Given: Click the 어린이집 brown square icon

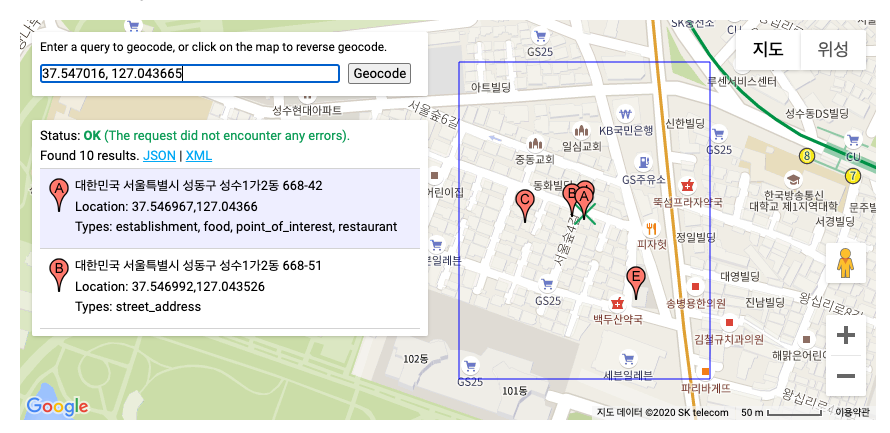Looking at the screenshot, I should click(x=435, y=175).
